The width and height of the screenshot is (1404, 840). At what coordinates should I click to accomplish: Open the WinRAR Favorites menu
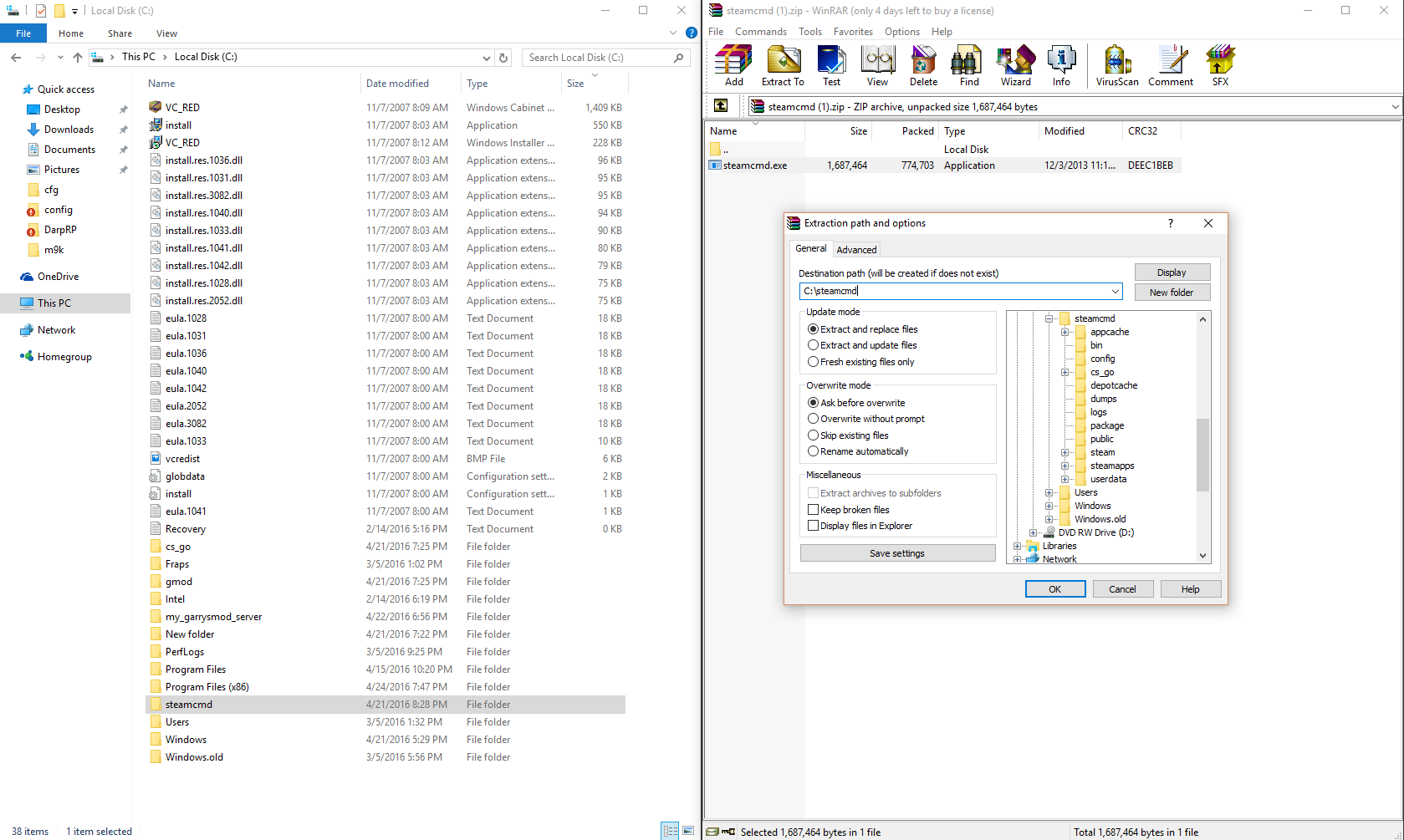(853, 32)
